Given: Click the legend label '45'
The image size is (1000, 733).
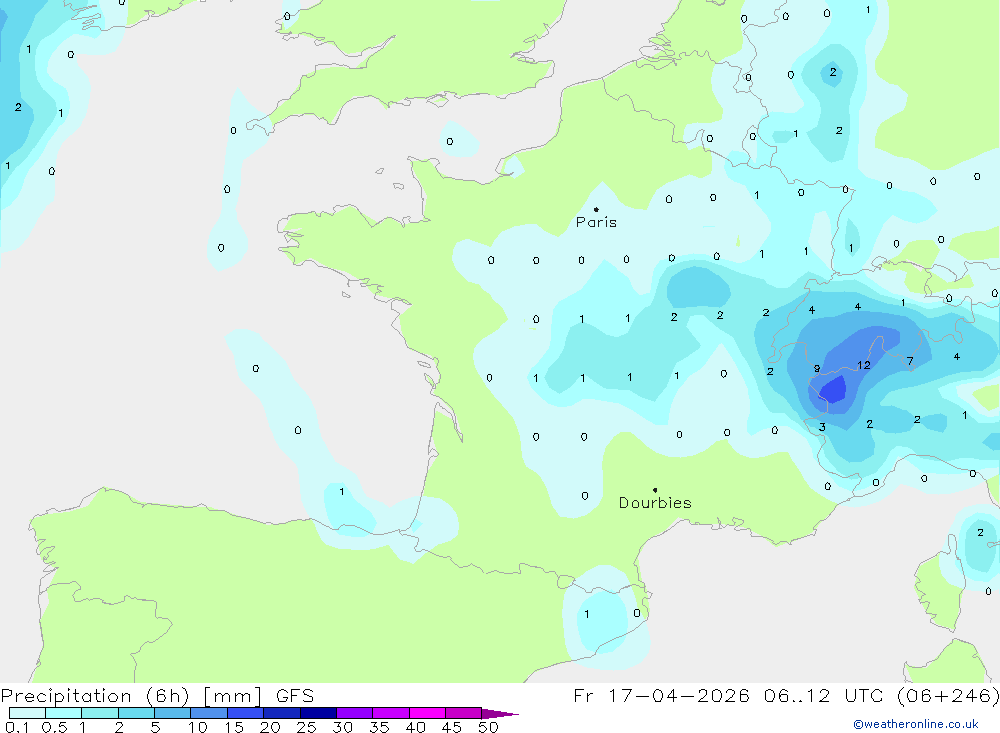Looking at the screenshot, I should pos(452,727).
